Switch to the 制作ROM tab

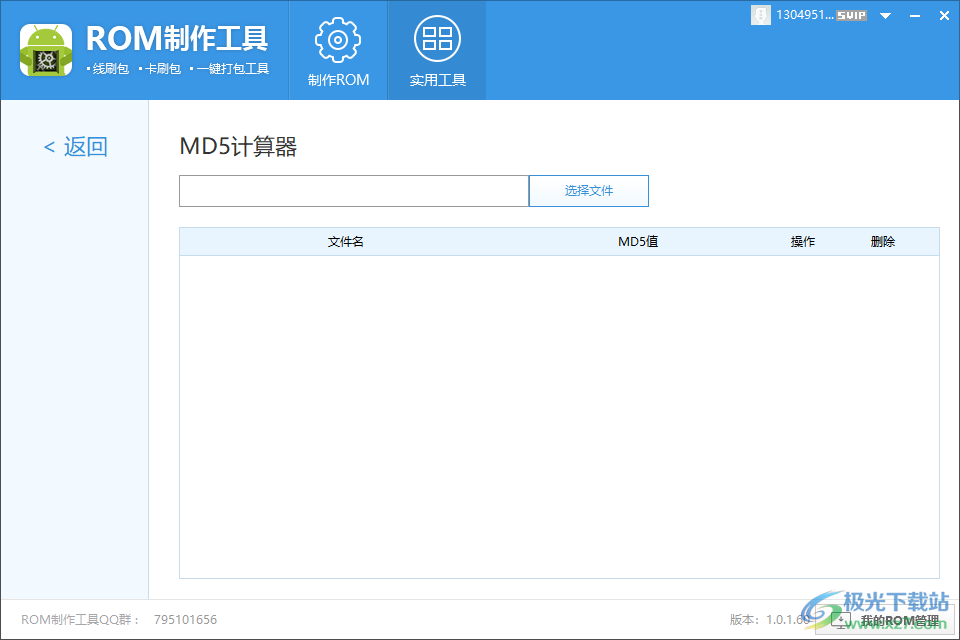[337, 50]
